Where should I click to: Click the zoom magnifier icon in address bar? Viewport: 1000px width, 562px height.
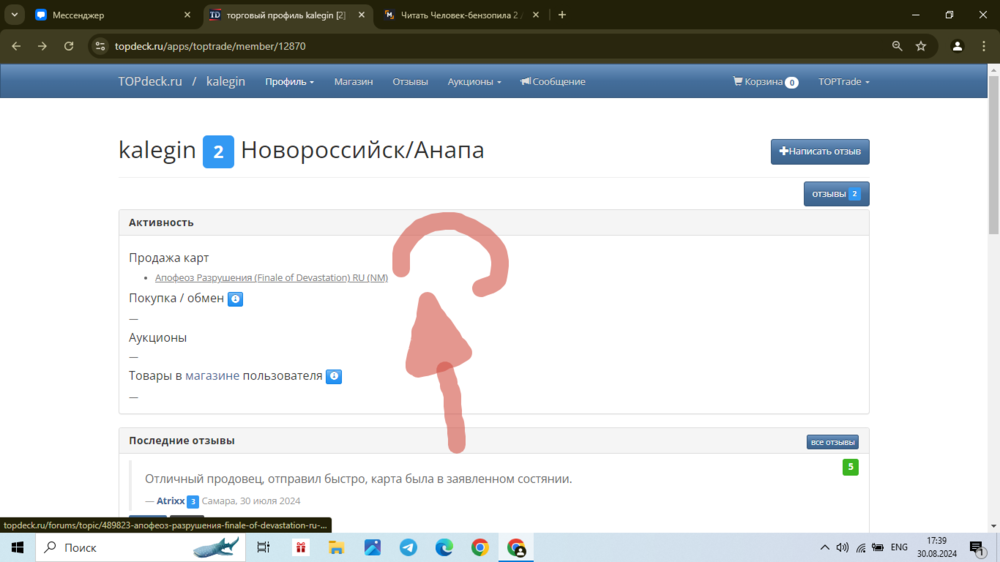(897, 46)
